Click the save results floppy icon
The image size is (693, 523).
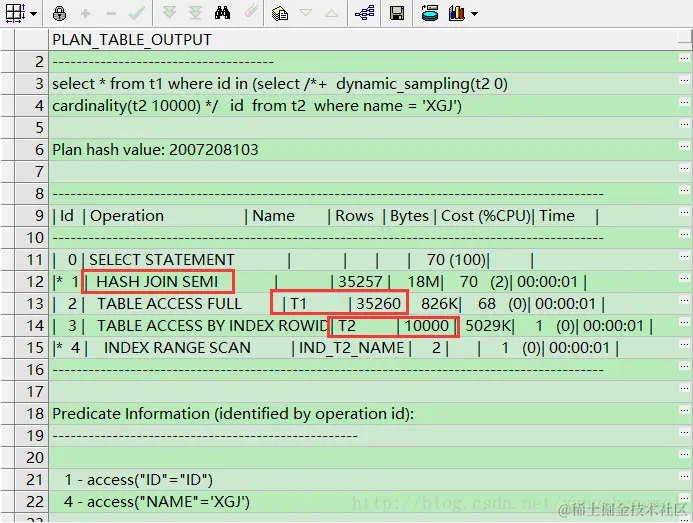click(x=397, y=13)
